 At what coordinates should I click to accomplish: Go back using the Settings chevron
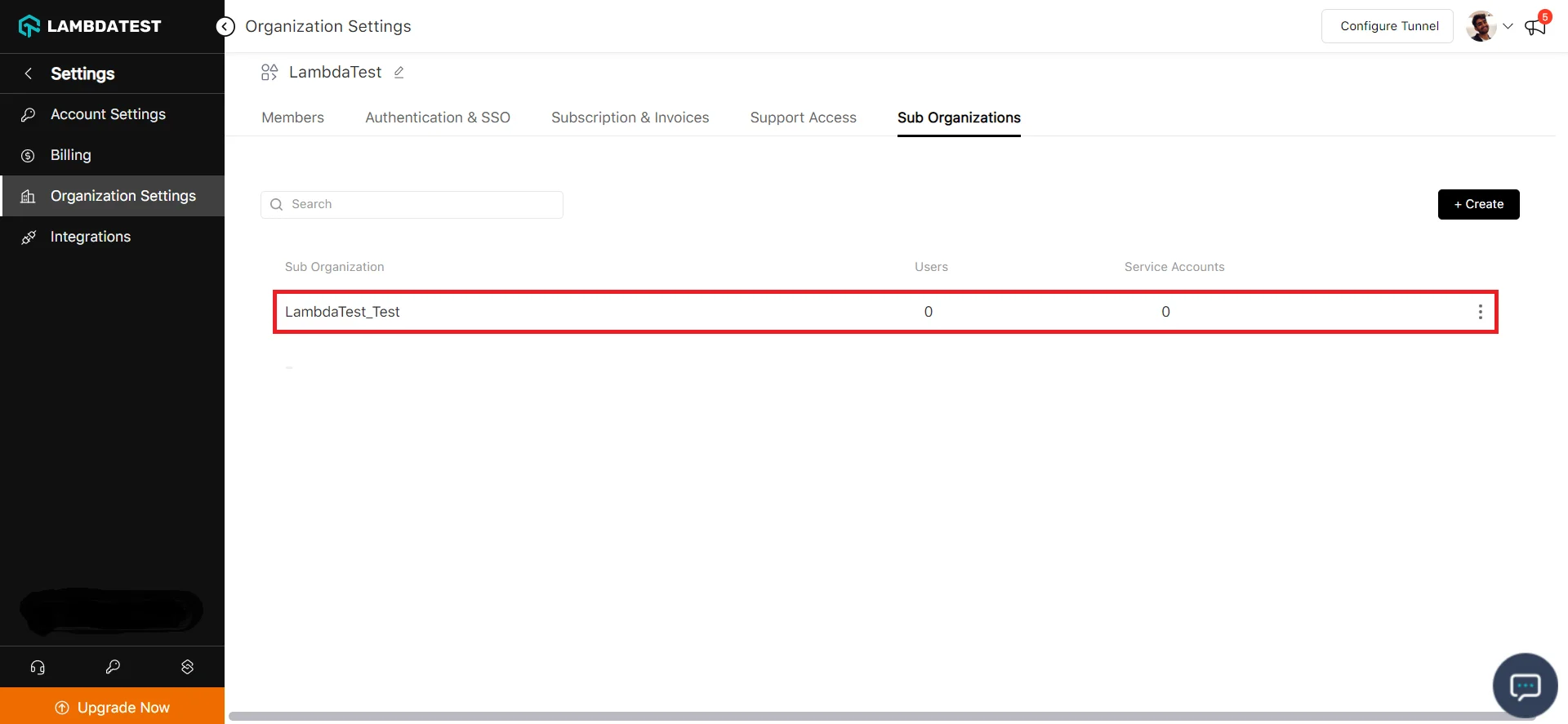(29, 73)
